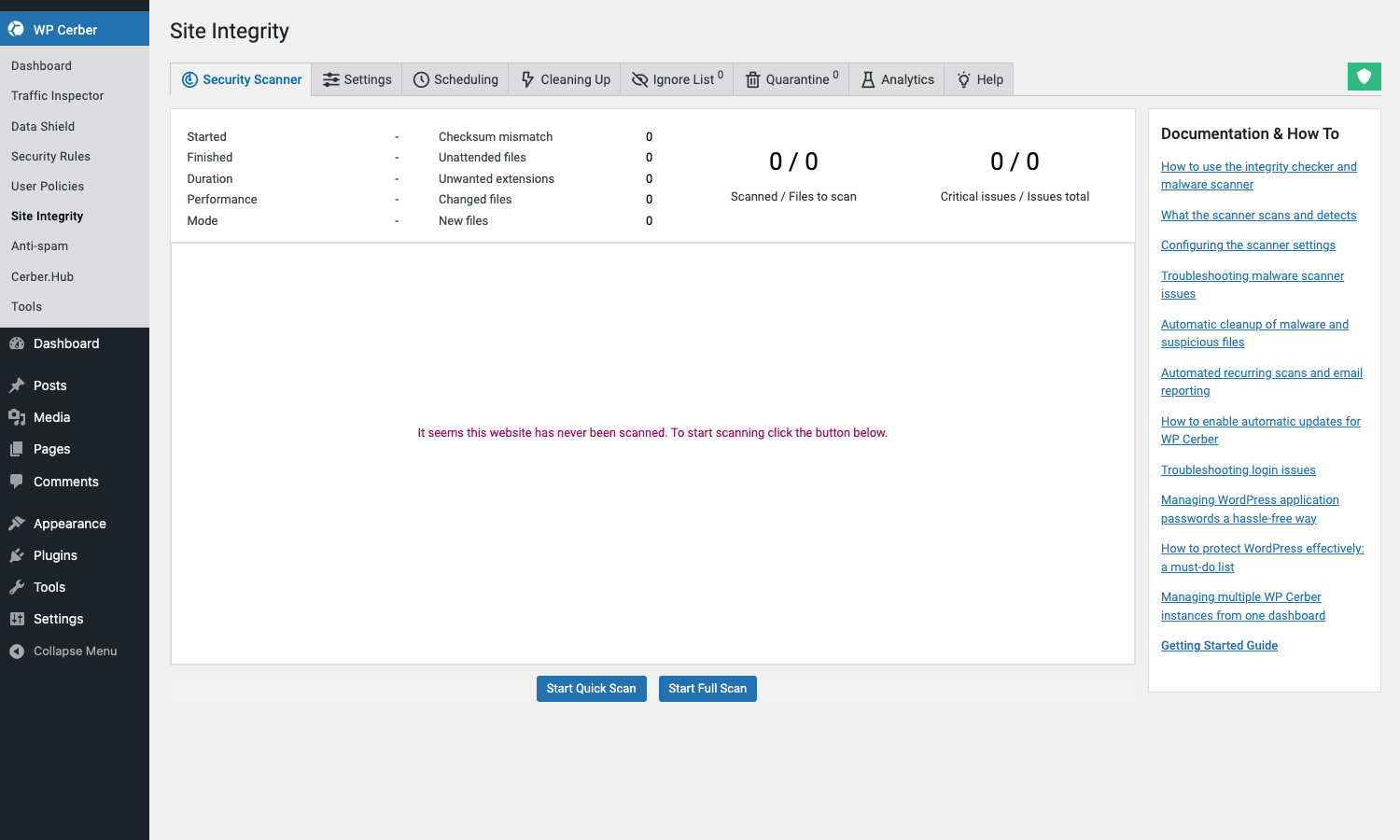
Task: Click the Settings tab sliders icon
Action: [331, 79]
